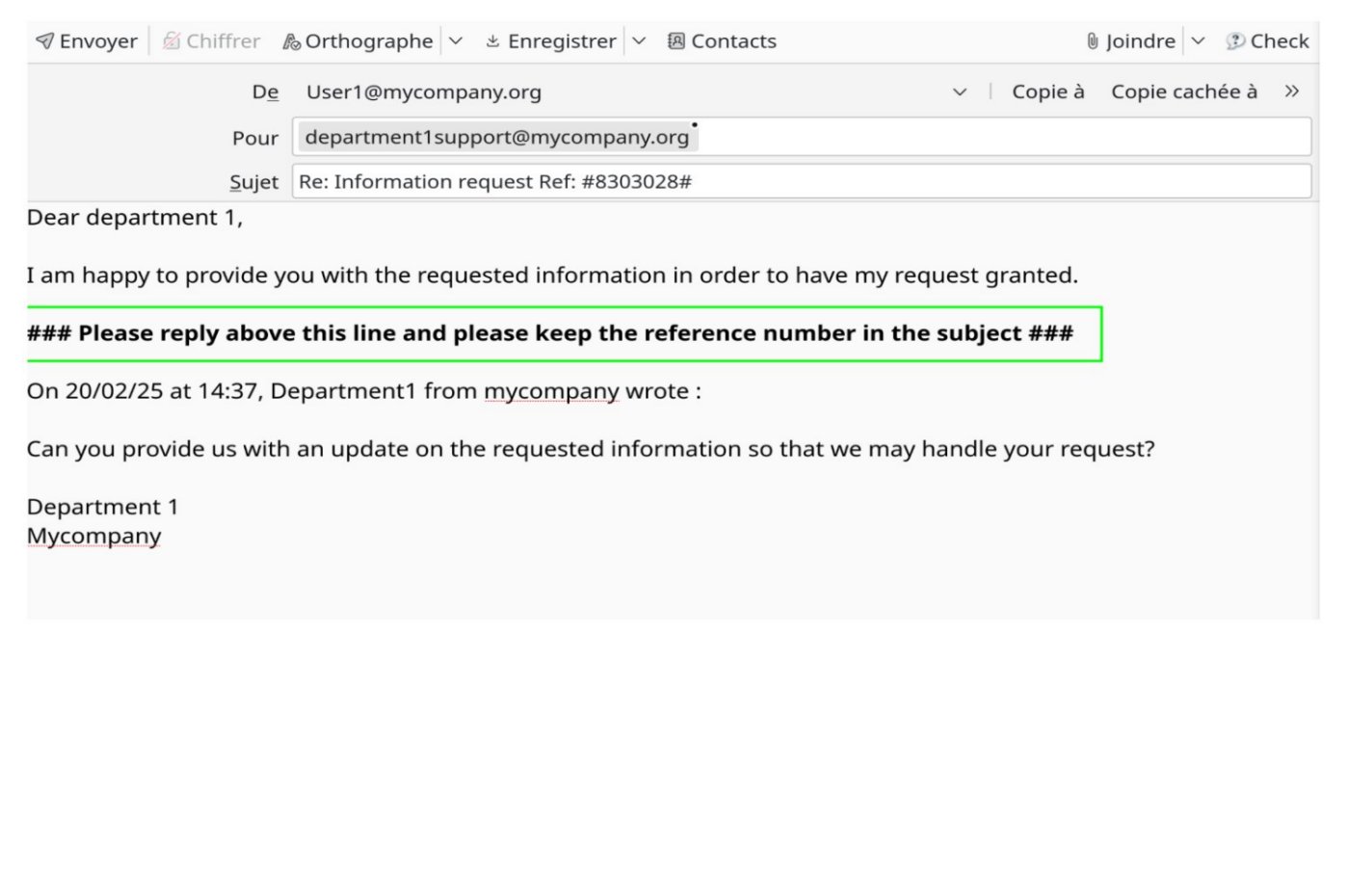Screen dimensions: 1349x896
Task: Click the Joindre paperclip icon
Action: point(1092,40)
